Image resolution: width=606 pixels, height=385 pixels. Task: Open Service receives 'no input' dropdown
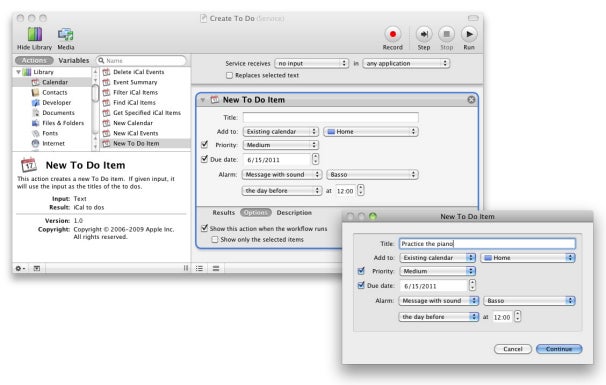click(312, 63)
